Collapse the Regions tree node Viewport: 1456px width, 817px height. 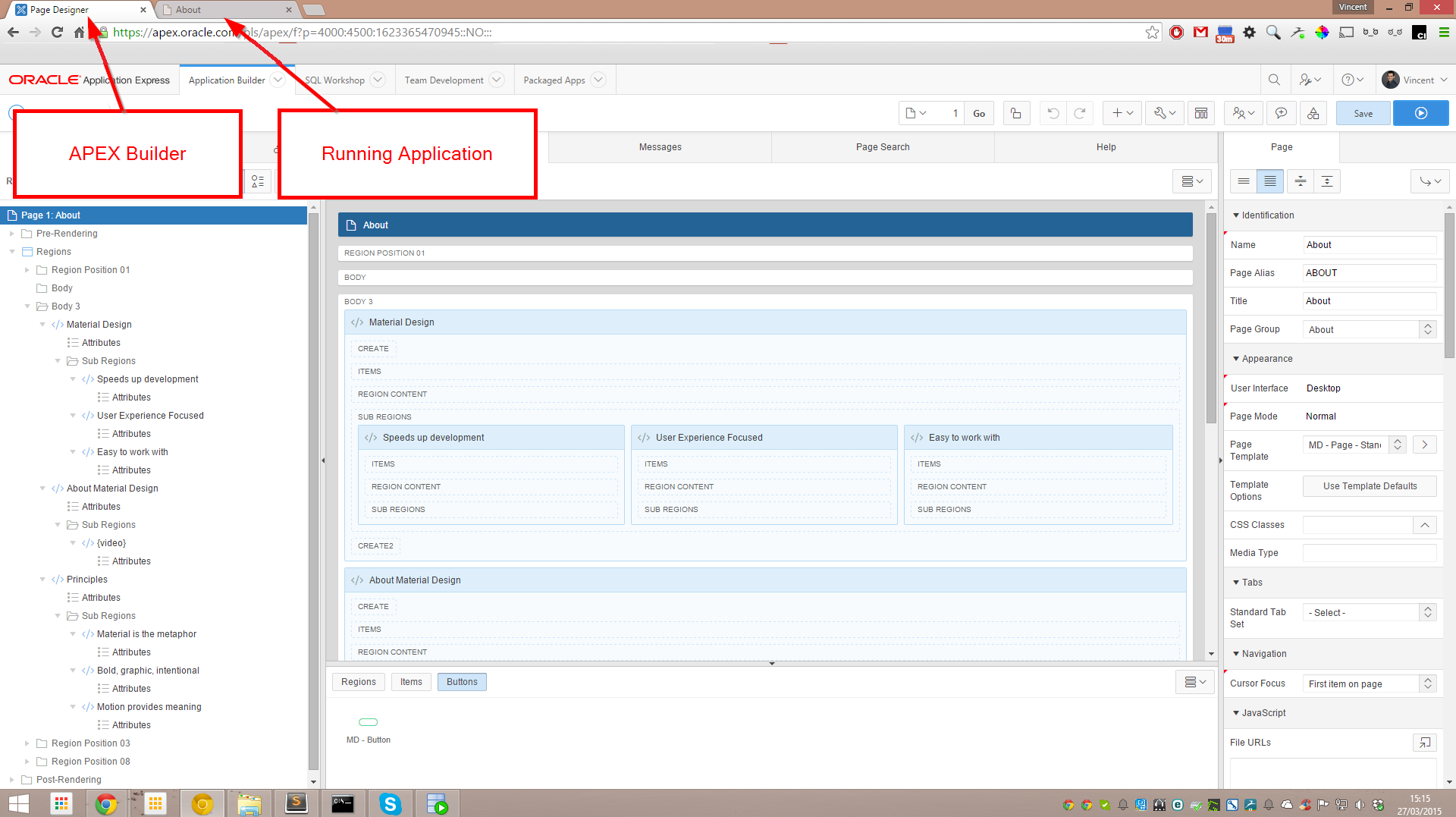click(x=12, y=252)
